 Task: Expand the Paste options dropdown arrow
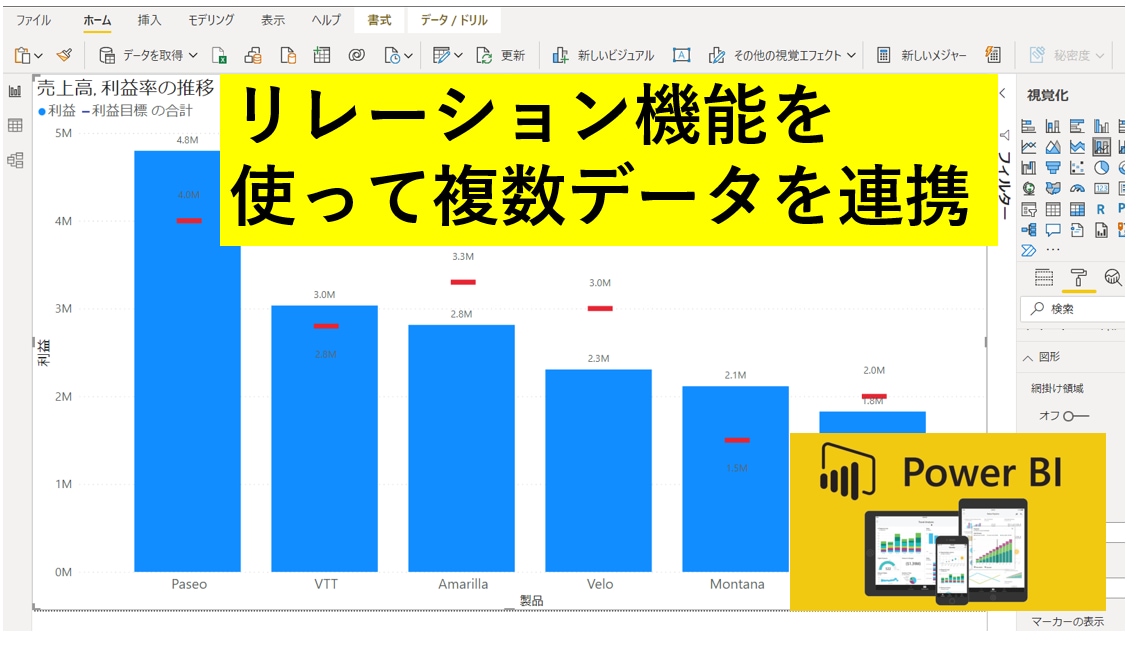click(38, 55)
